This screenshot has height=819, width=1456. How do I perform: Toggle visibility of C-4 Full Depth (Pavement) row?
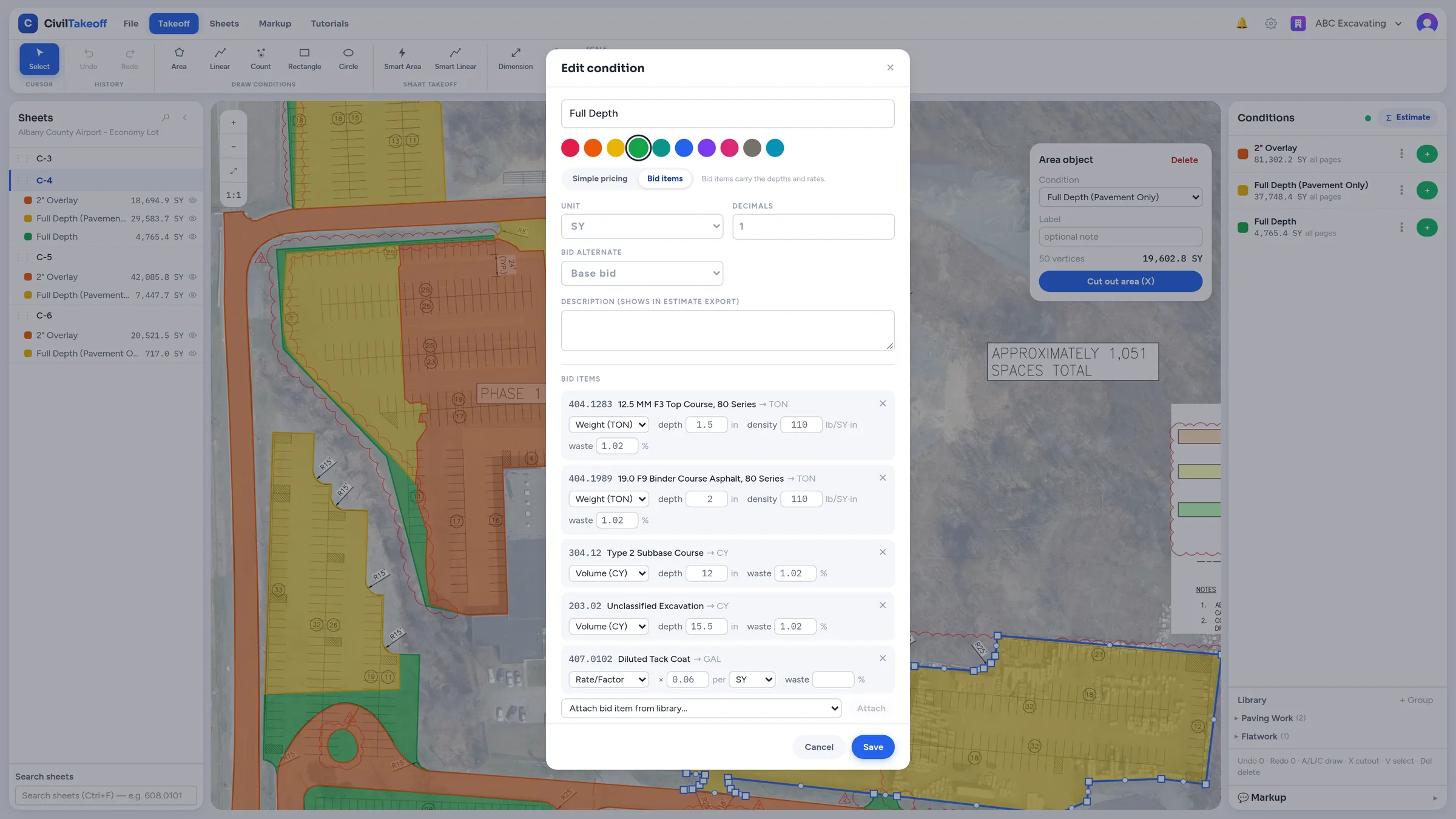[193, 218]
